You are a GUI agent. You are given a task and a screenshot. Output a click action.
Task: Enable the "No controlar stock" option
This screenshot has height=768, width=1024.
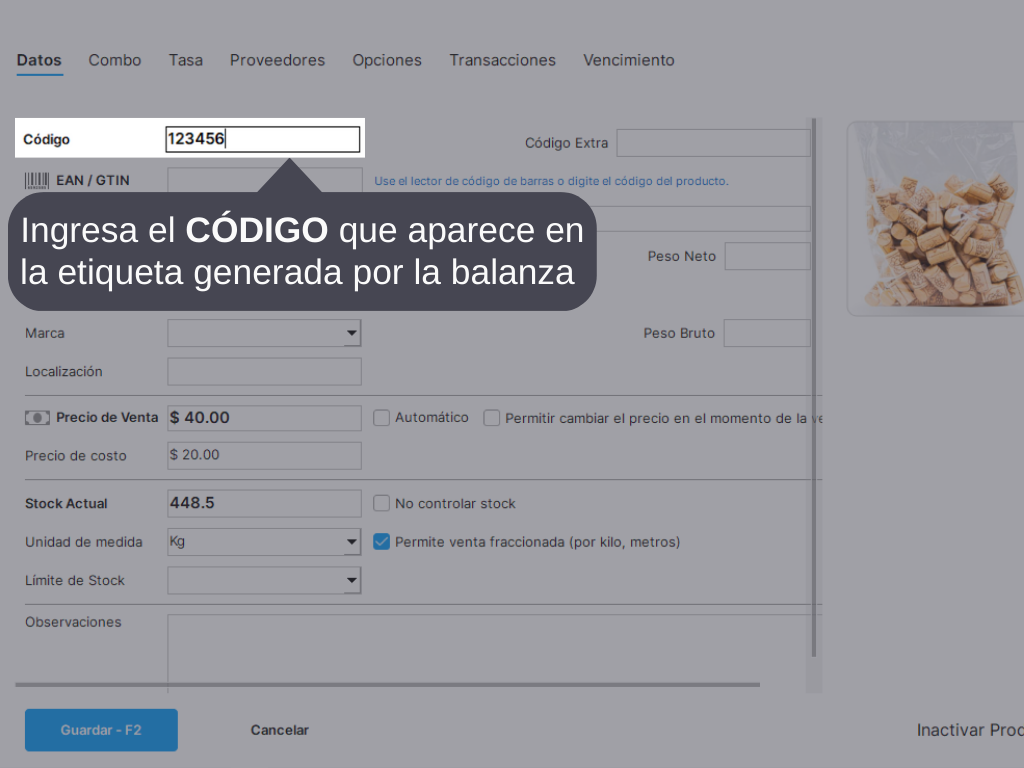(381, 503)
